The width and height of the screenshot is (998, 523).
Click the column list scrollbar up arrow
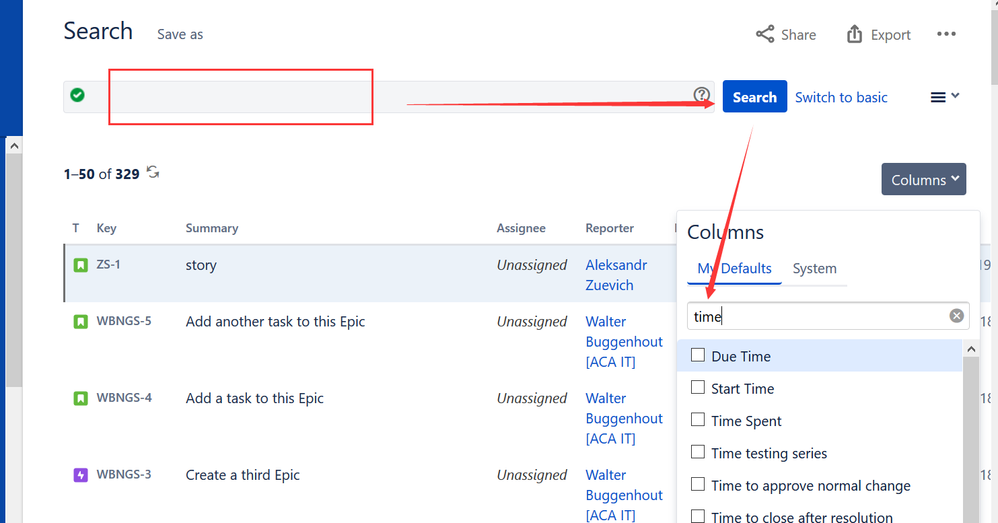pyautogui.click(x=971, y=349)
